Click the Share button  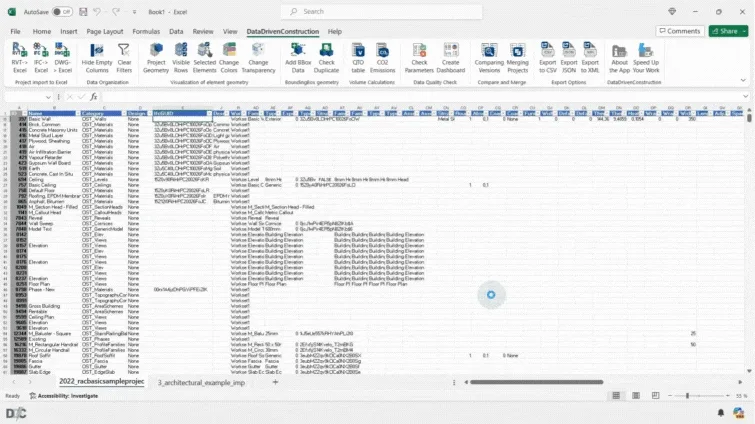point(725,31)
